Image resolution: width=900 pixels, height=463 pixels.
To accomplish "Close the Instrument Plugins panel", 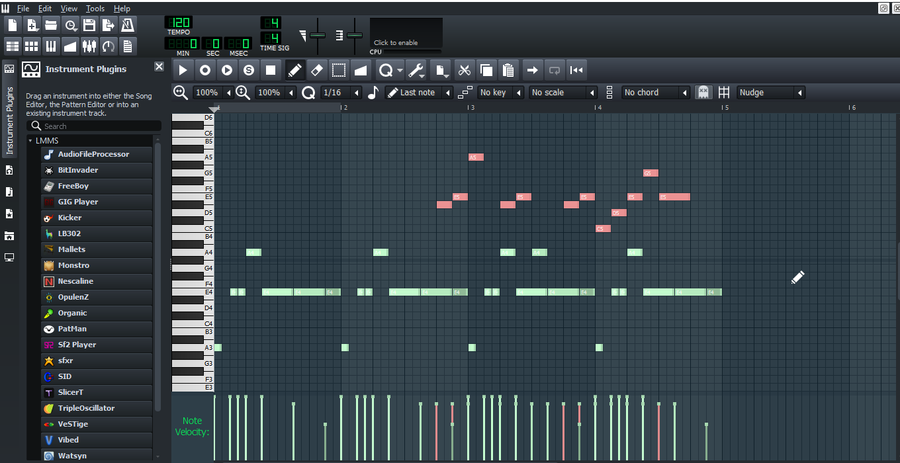I will tap(160, 67).
